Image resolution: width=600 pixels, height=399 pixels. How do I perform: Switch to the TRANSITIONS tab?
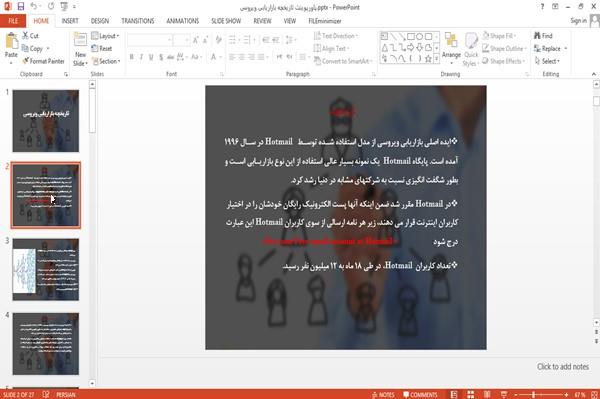[x=138, y=21]
